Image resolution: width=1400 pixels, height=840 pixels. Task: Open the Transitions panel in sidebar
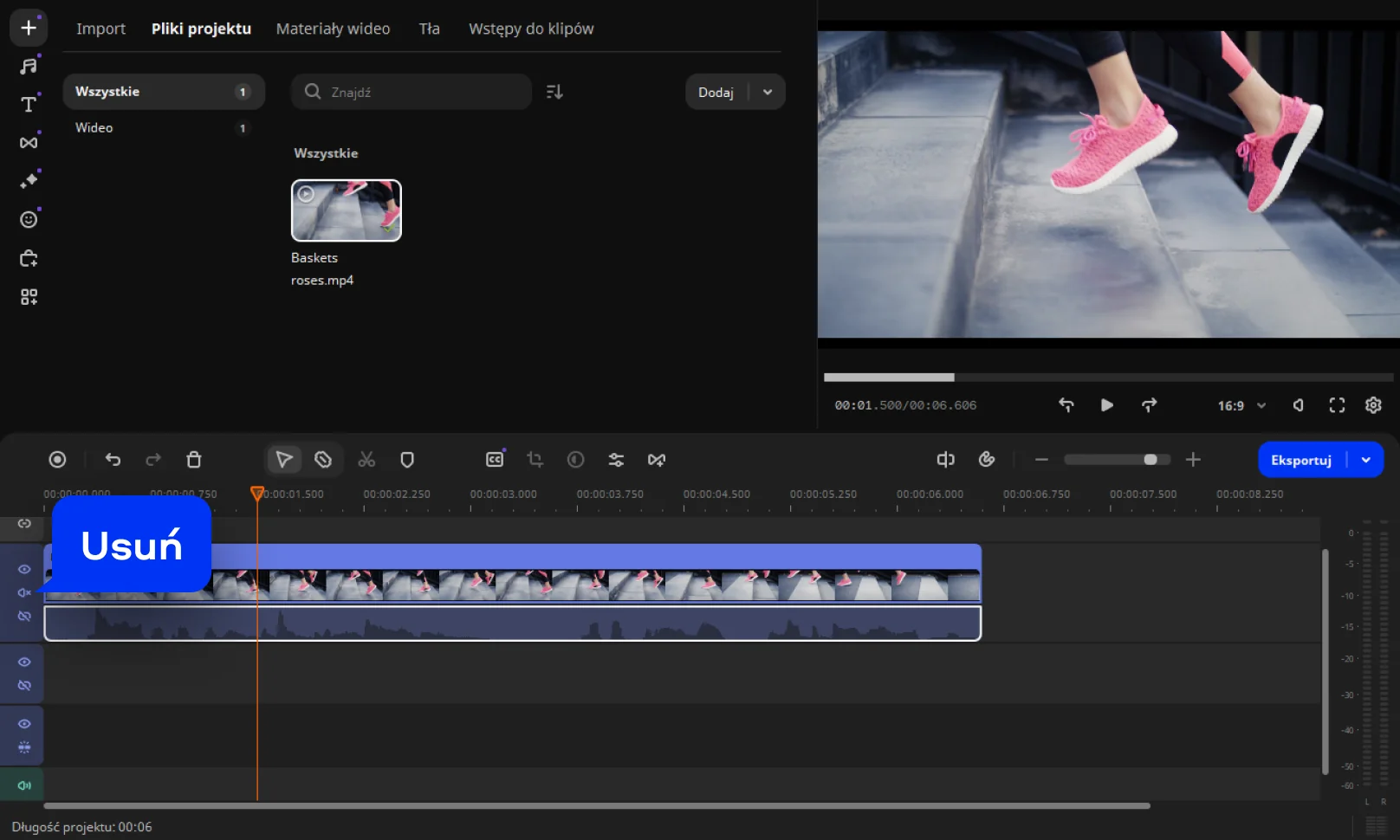coord(29,143)
